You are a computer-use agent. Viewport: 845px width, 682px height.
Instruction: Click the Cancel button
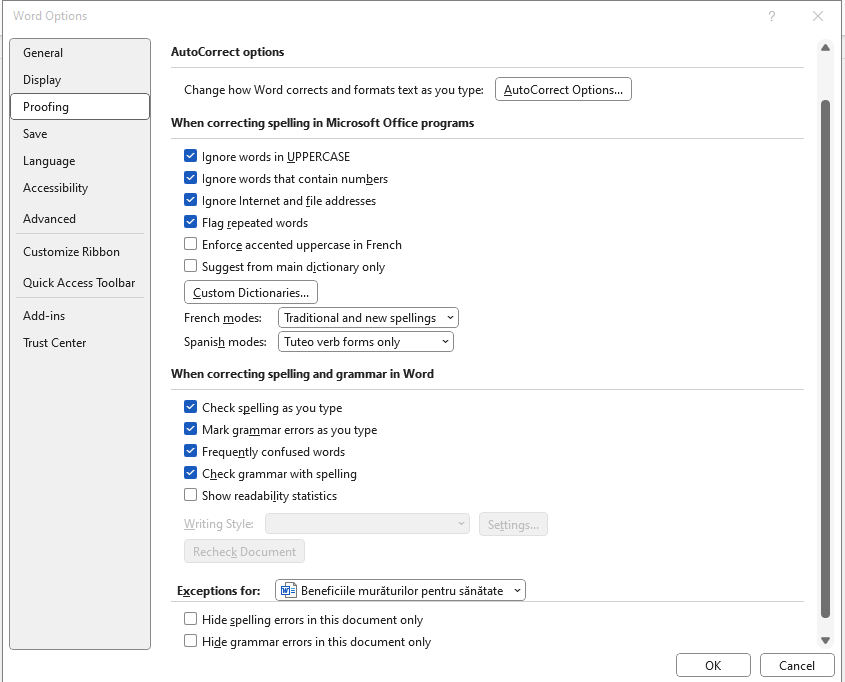tap(796, 665)
